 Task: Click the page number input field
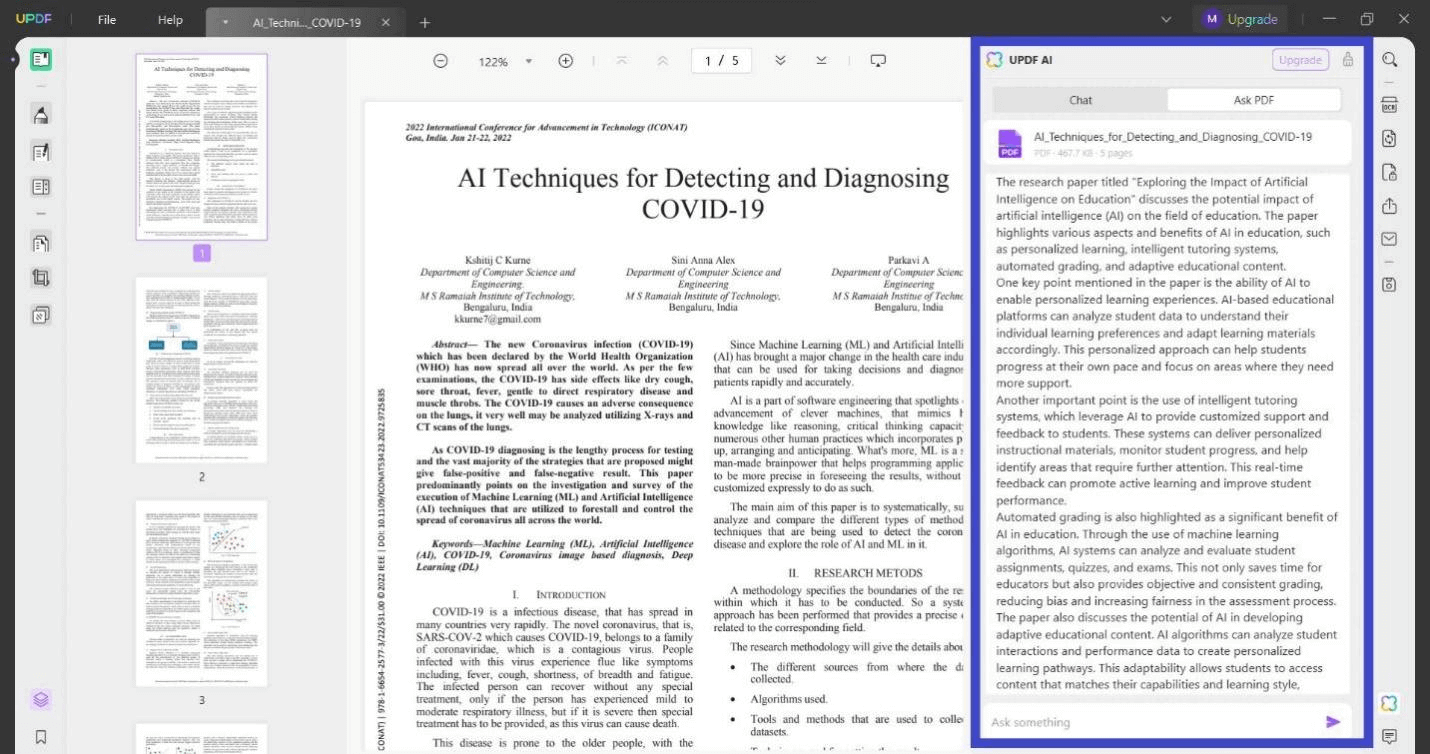[x=721, y=61]
